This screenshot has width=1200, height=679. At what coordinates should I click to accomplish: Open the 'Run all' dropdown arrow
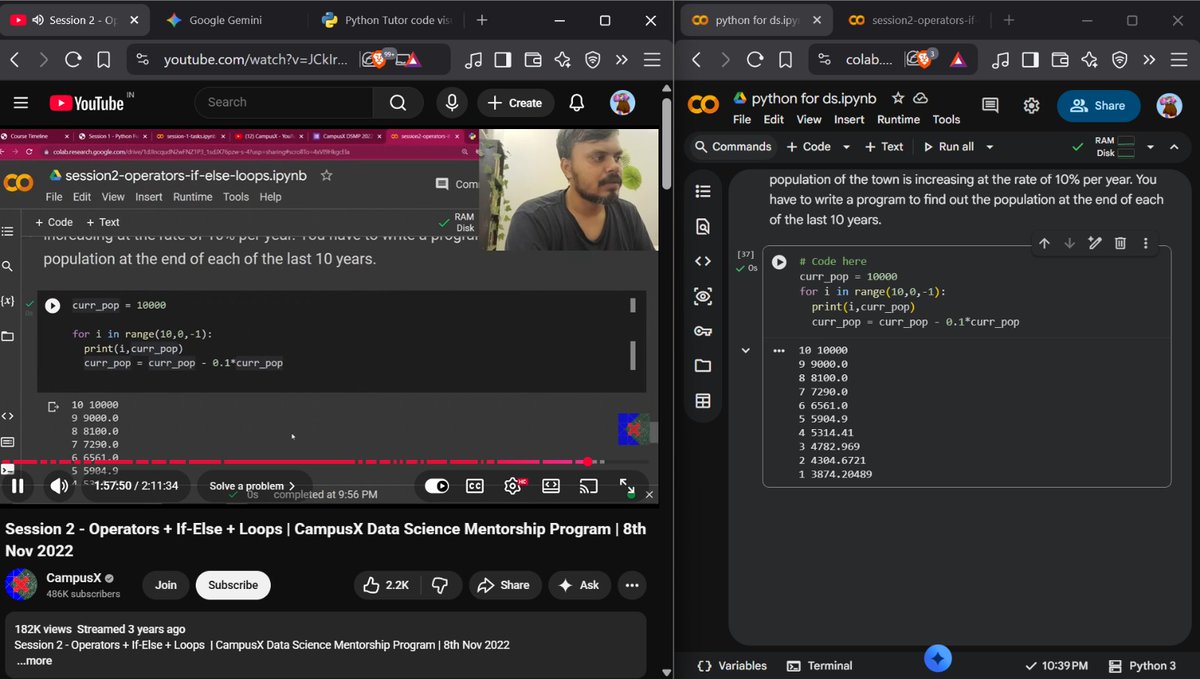[990, 146]
